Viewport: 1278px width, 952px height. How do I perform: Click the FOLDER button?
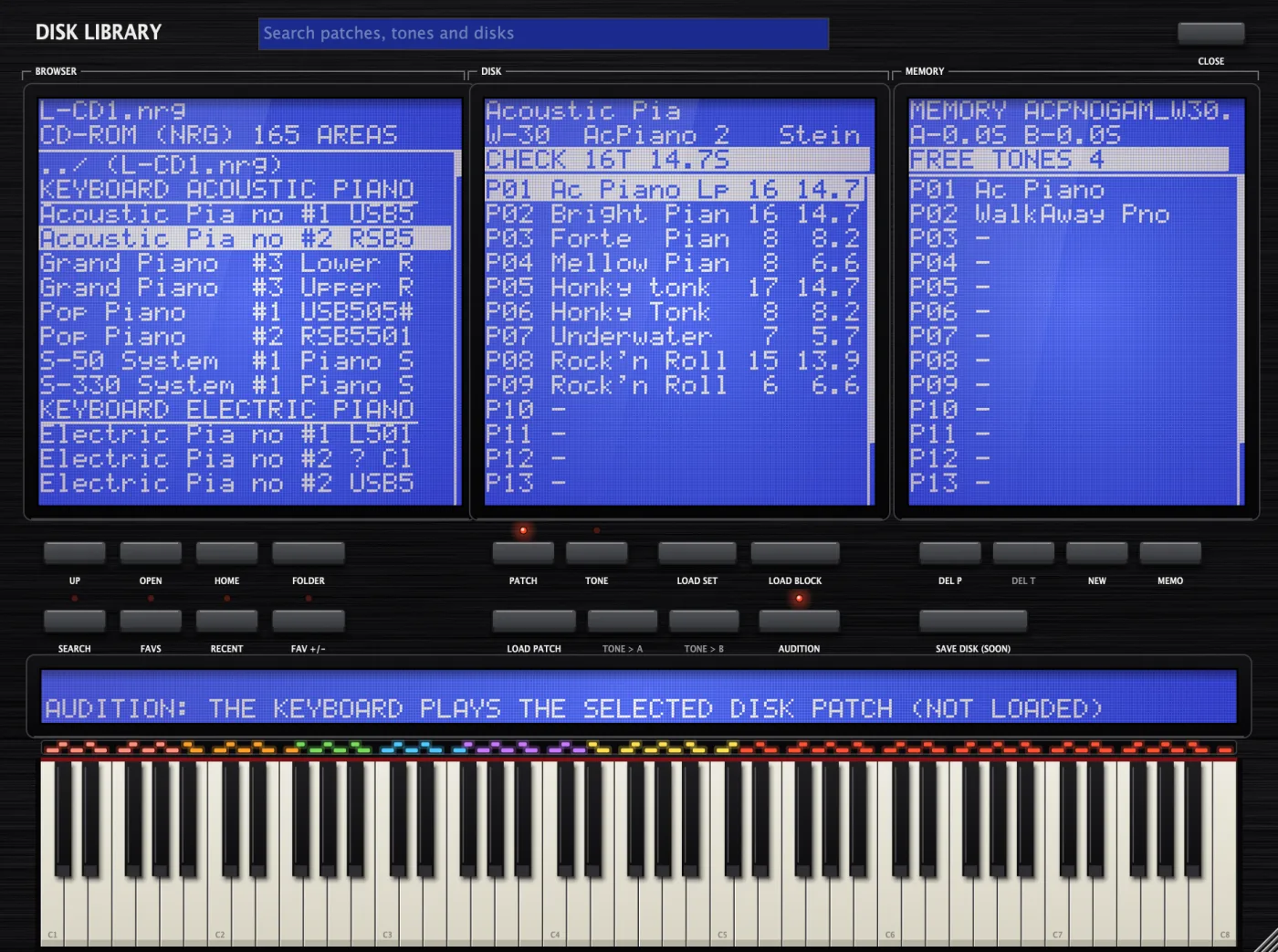(309, 553)
